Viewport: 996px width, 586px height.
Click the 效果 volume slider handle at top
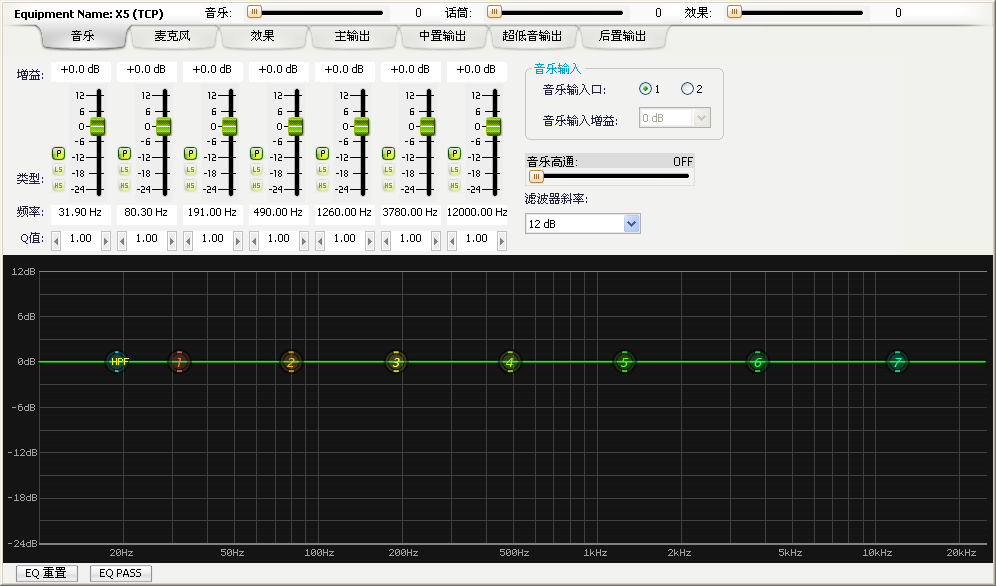734,11
